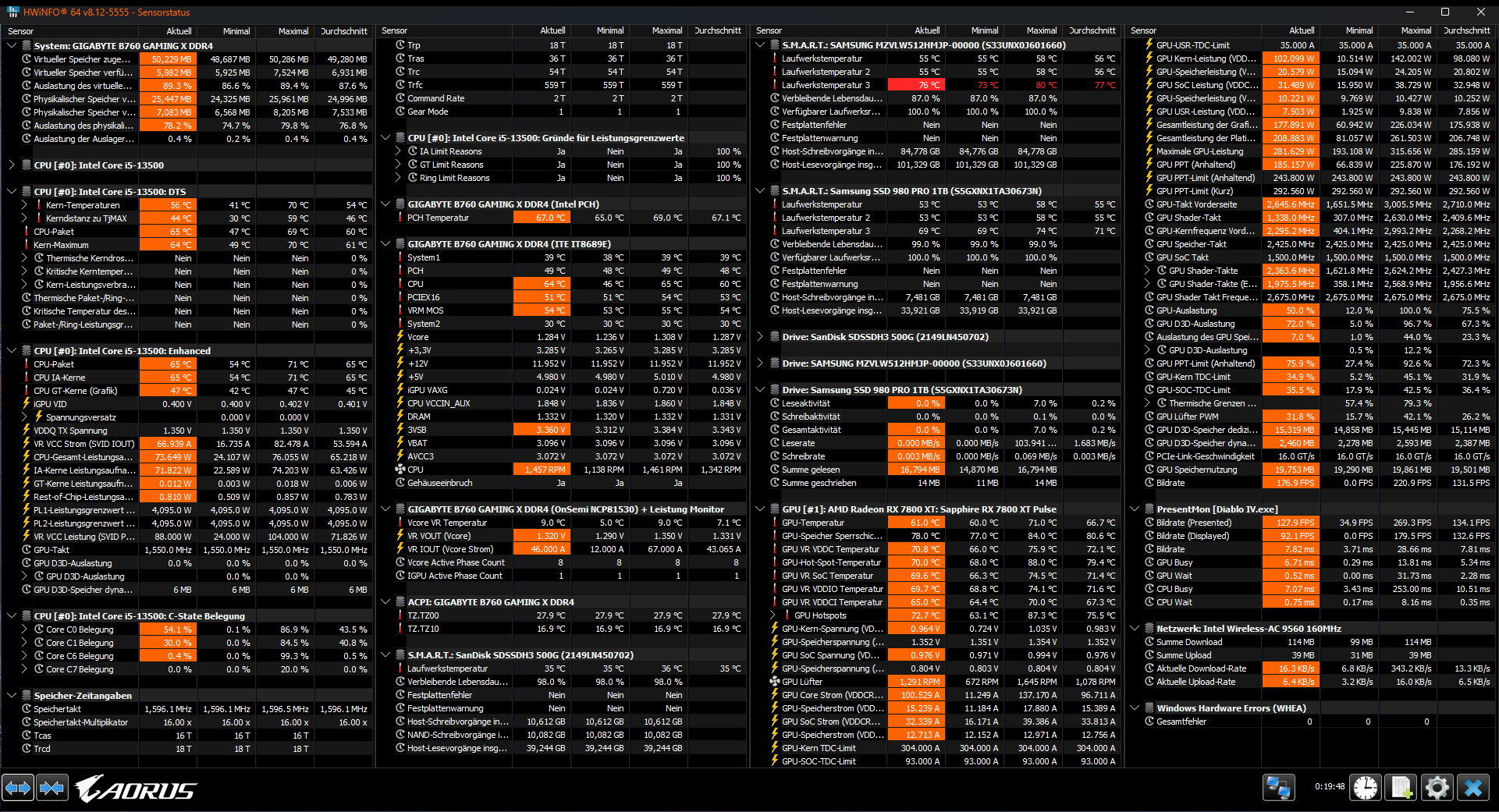Screen dimensions: 1499x812
Task: Click the 50,229 MB current value
Action: (x=168, y=59)
